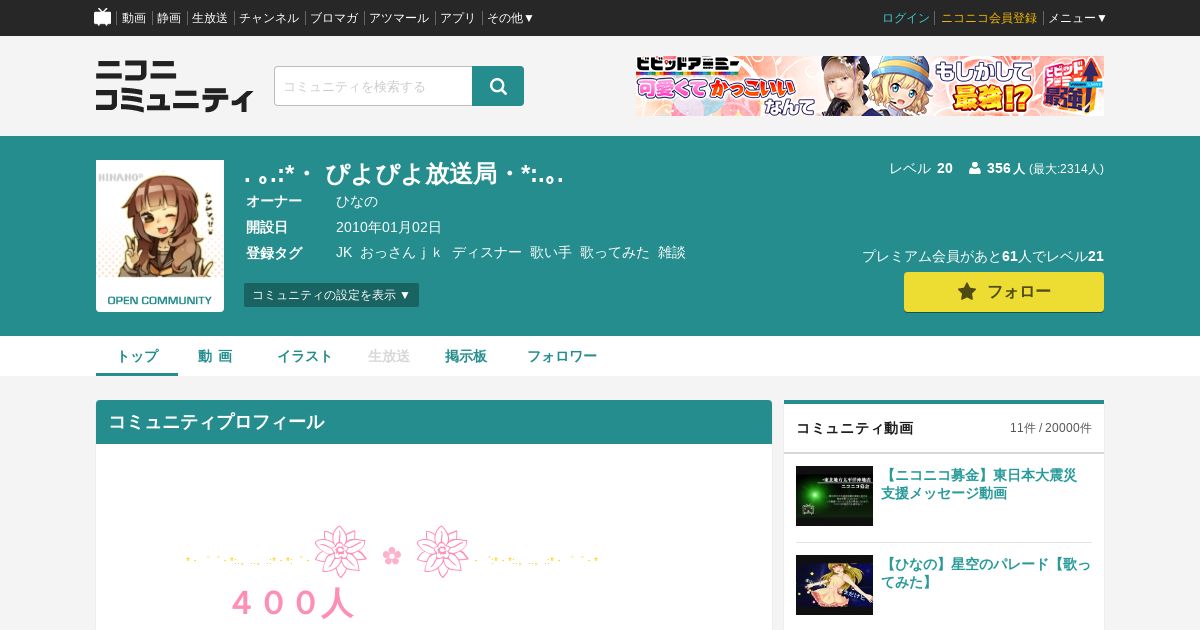Screen dimensions: 1200x630
Task: Click the ニコニコ会員登録 link
Action: pos(989,18)
